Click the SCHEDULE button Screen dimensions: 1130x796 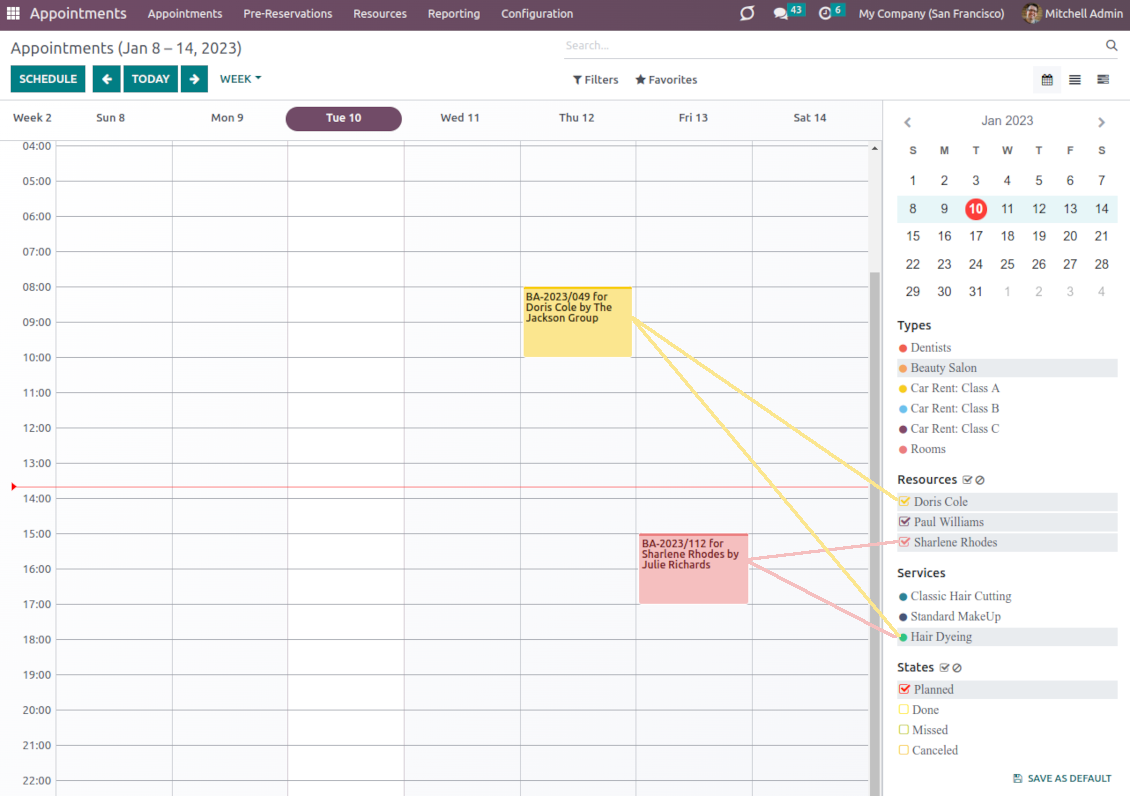coord(48,79)
